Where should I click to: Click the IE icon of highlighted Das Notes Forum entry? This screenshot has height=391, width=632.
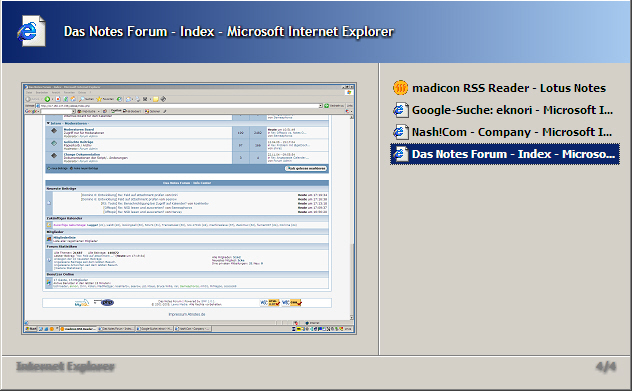pos(400,154)
